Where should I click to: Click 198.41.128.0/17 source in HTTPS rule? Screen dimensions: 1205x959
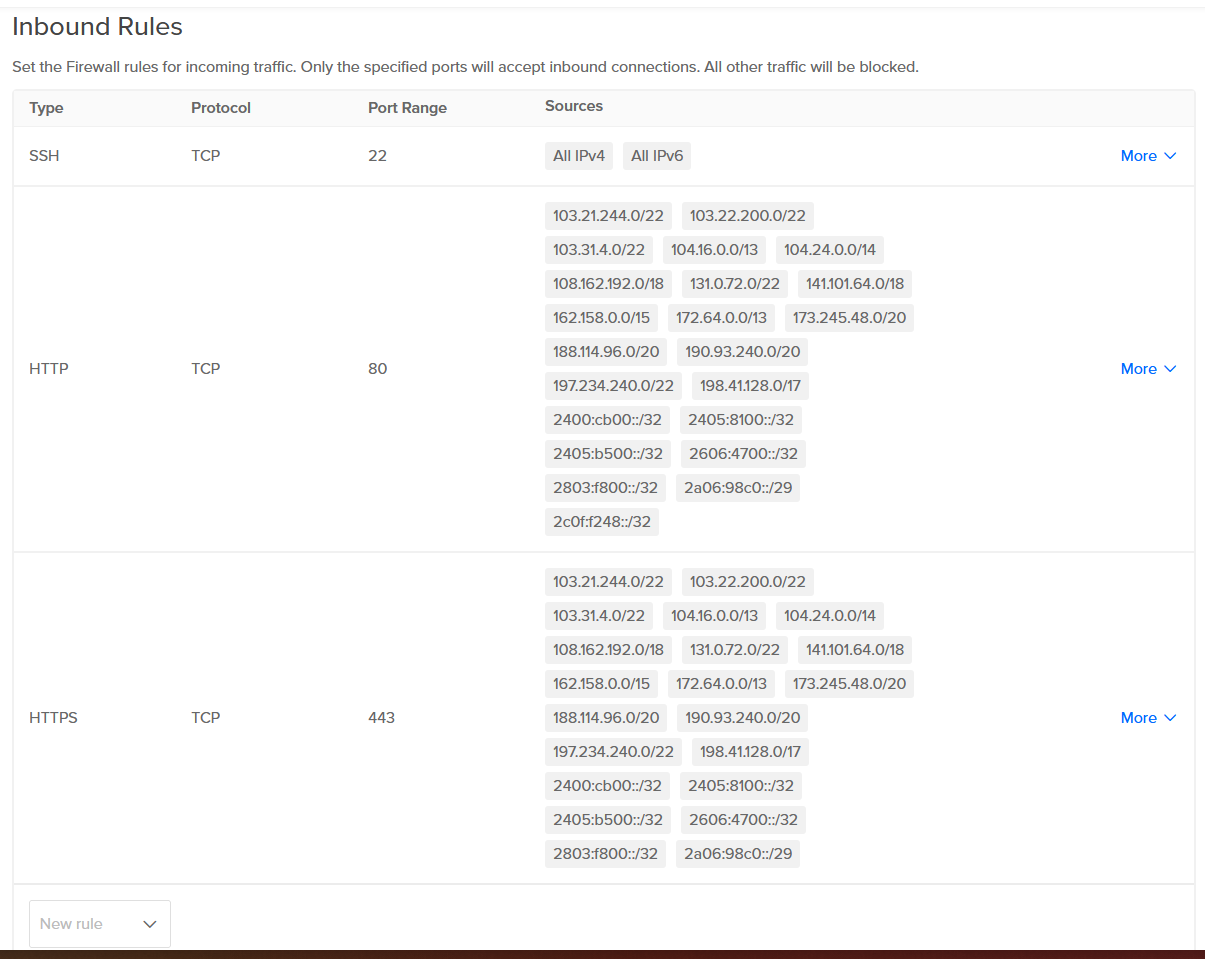coord(750,752)
